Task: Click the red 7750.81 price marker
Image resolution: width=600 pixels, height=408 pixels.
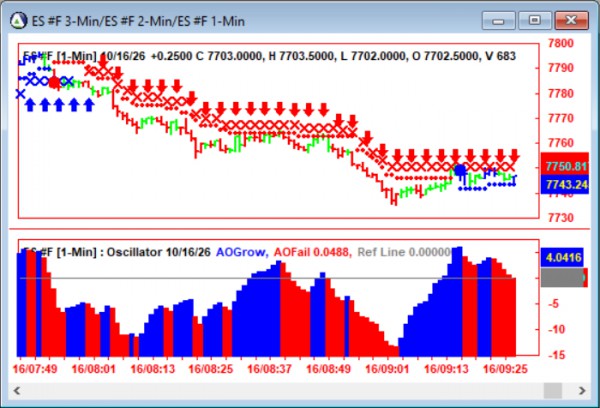Action: (565, 166)
